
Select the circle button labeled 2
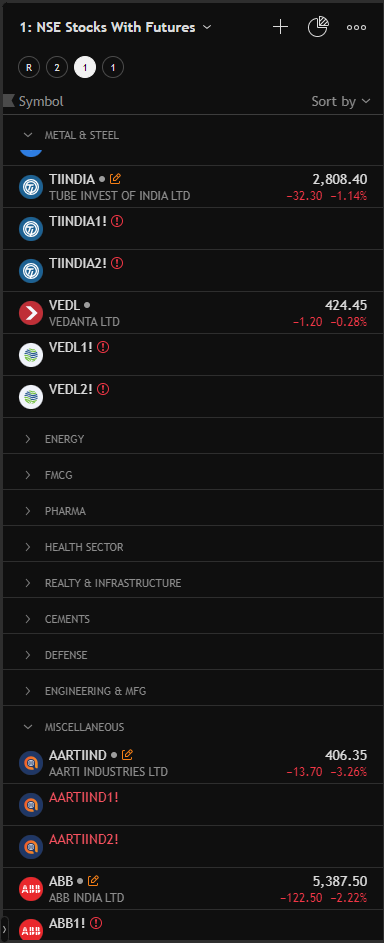click(57, 67)
